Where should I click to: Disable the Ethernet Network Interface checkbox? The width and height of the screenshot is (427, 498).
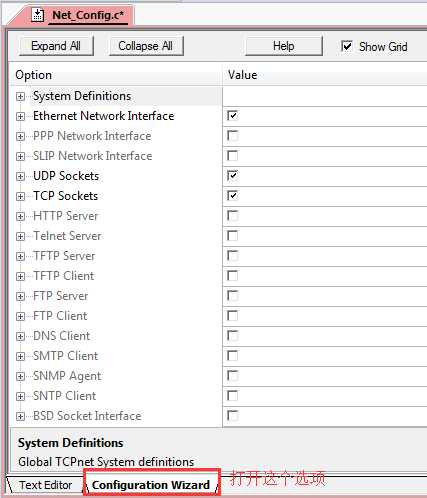click(x=232, y=116)
